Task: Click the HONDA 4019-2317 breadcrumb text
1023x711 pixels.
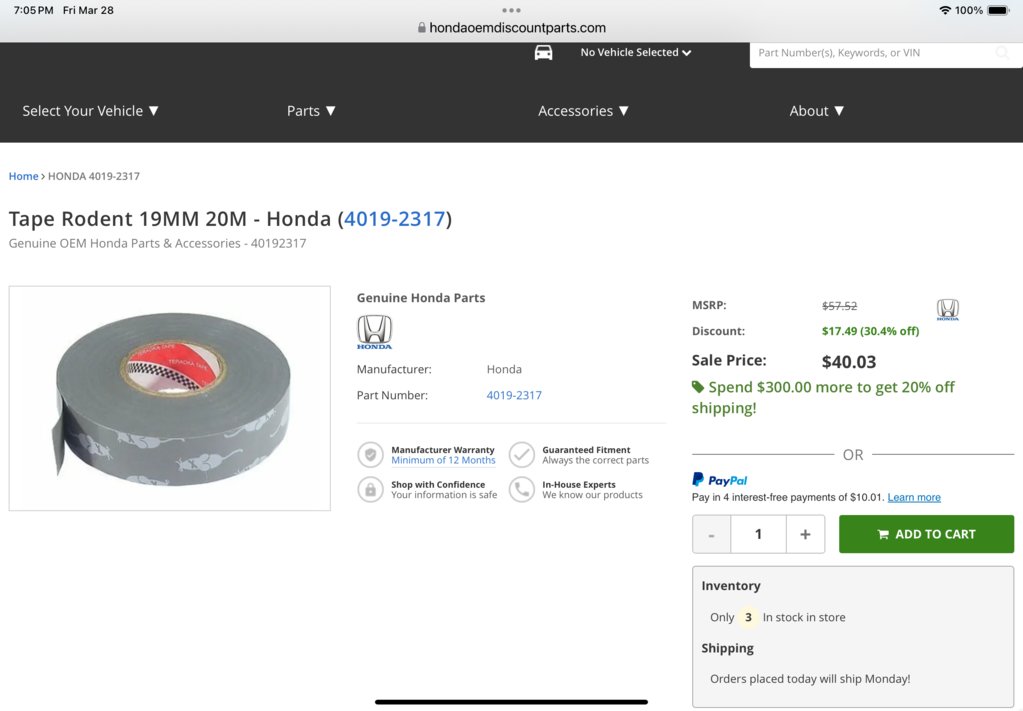Action: point(94,176)
